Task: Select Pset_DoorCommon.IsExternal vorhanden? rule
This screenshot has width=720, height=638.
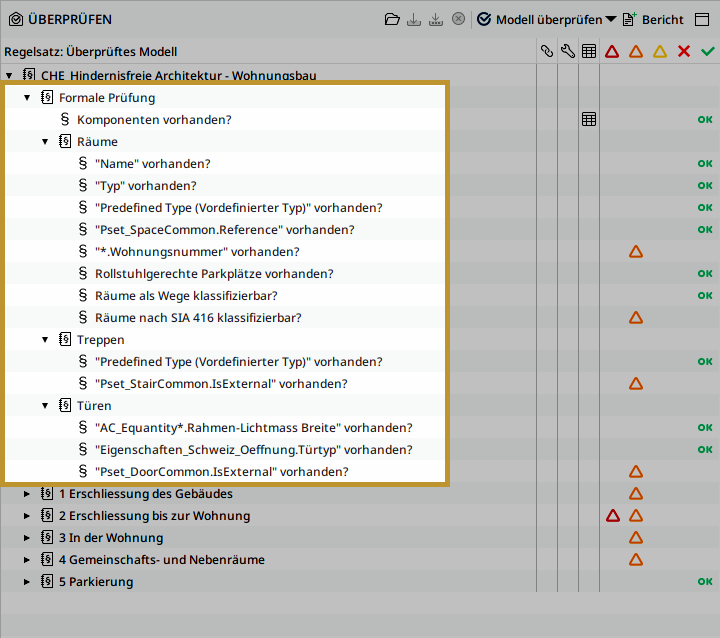Action: click(x=221, y=472)
